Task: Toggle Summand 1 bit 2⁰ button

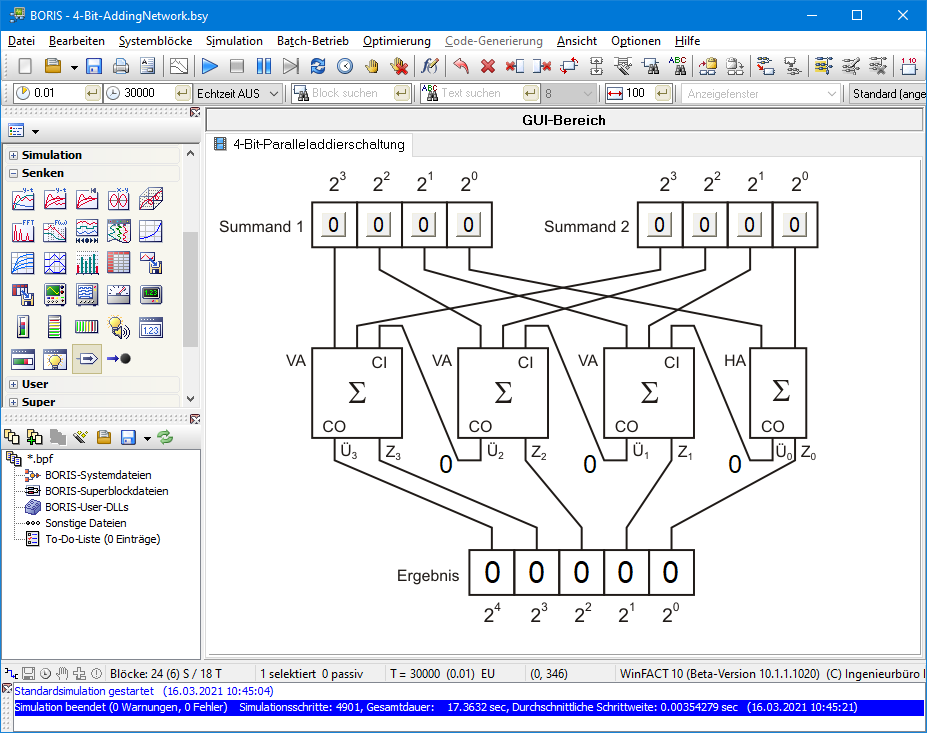Action: [469, 225]
